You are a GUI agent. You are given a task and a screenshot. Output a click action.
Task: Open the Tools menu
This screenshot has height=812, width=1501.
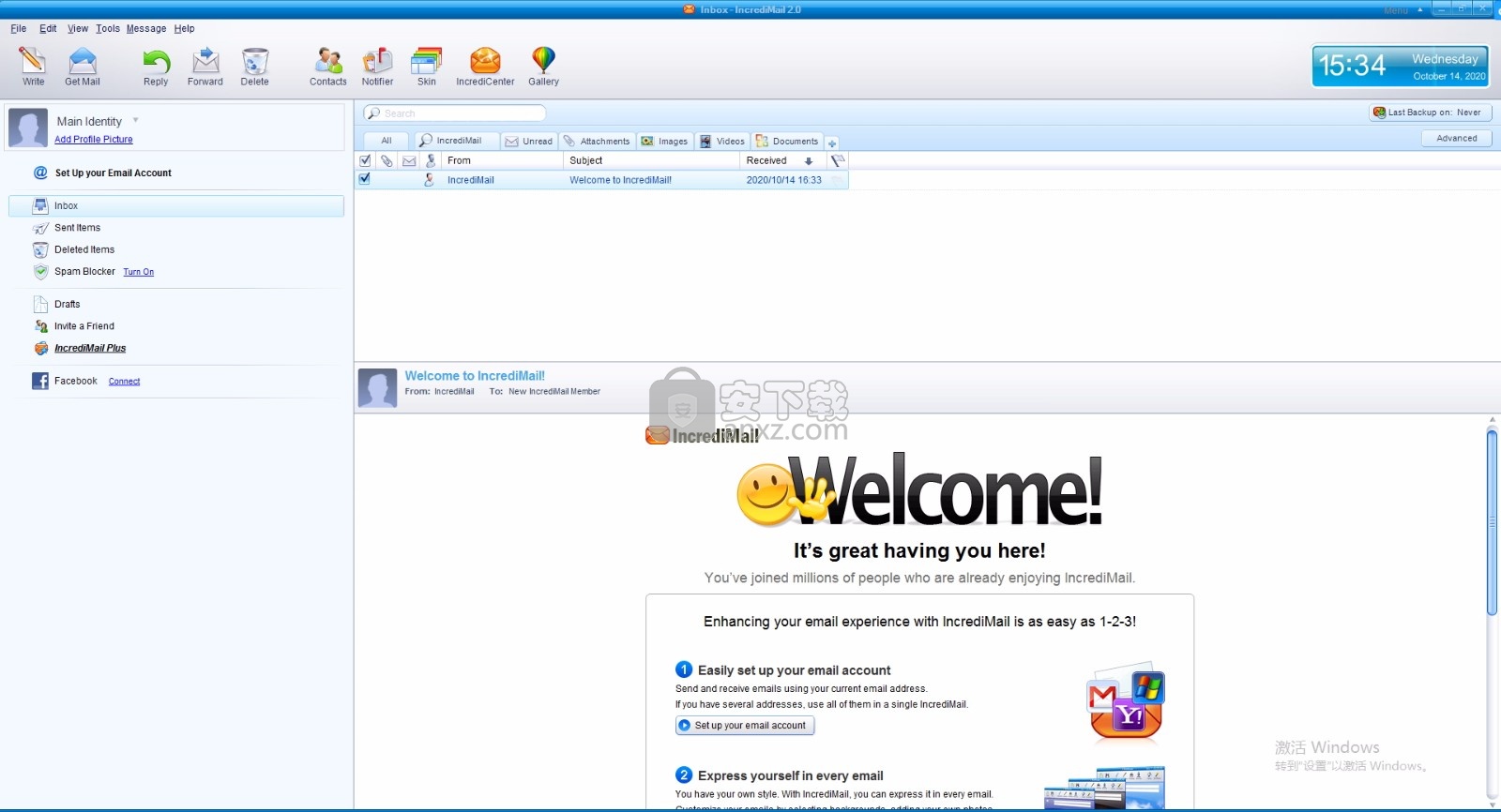(108, 28)
